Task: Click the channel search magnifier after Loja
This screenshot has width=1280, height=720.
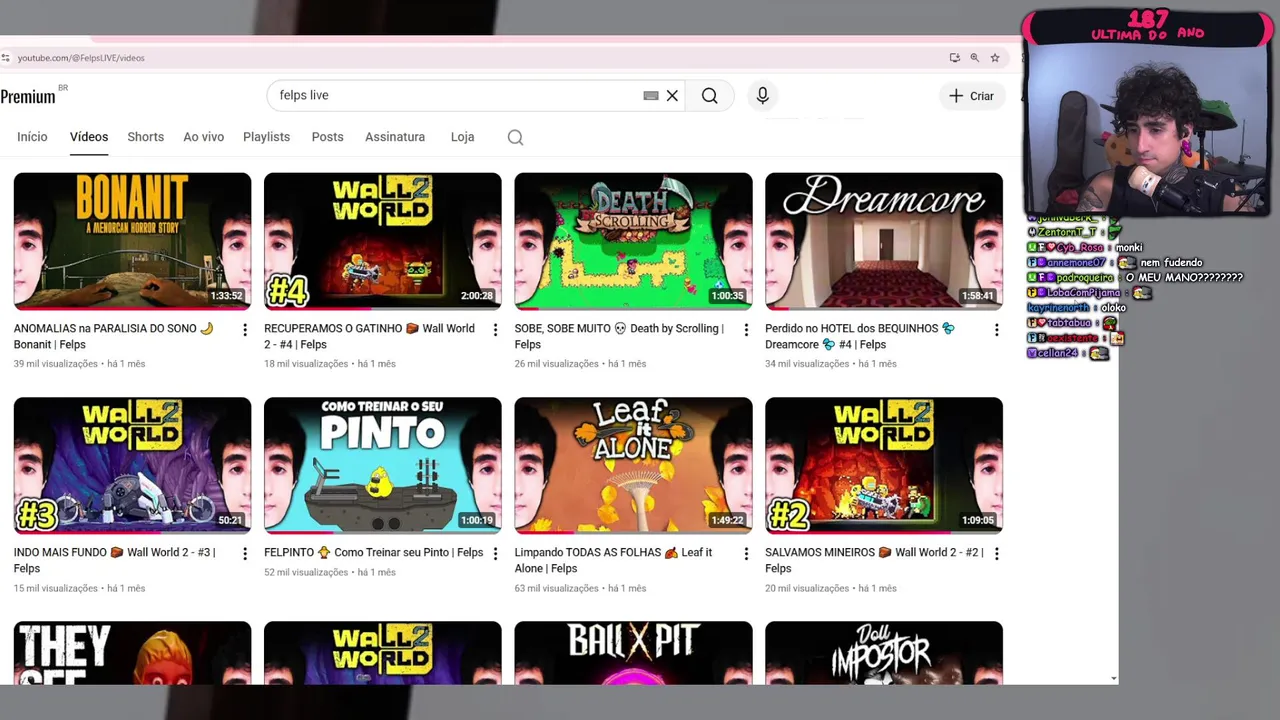Action: tap(515, 138)
